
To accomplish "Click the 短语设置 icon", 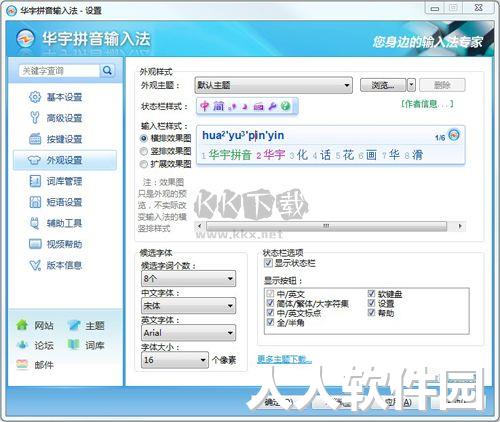I will (35, 202).
